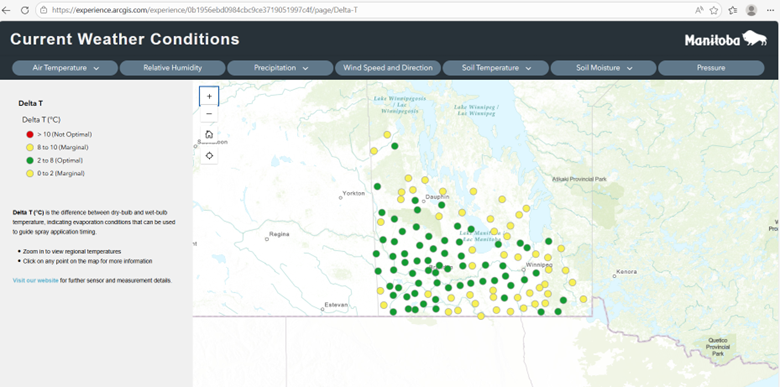This screenshot has width=780, height=387.
Task: Click the Lake Winnipeg map label
Action: pyautogui.click(x=476, y=110)
